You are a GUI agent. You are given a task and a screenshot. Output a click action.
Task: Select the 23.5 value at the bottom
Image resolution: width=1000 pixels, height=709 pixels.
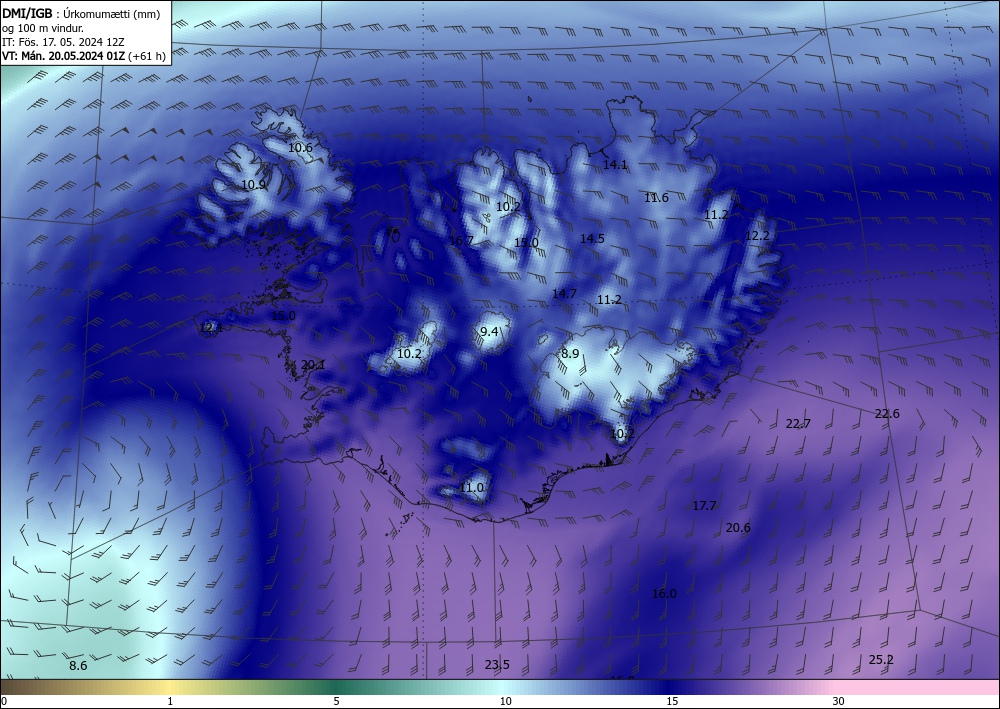pyautogui.click(x=497, y=665)
